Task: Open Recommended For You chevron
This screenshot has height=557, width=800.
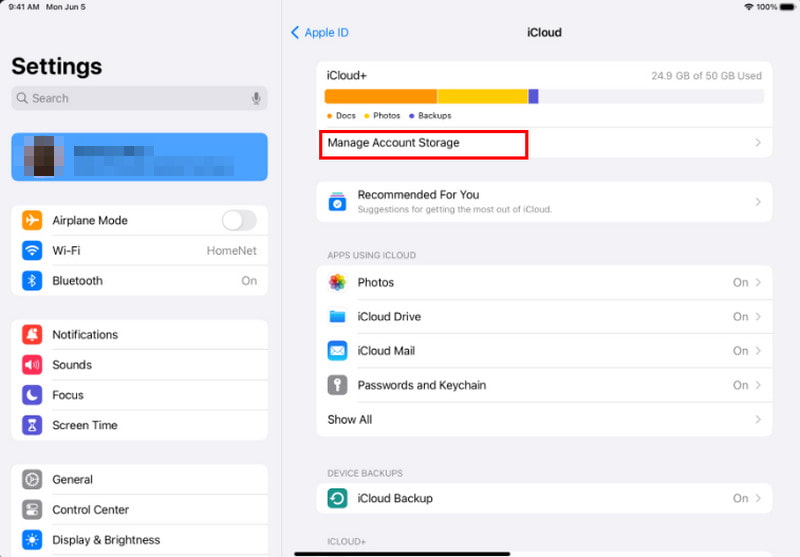Action: click(x=758, y=202)
